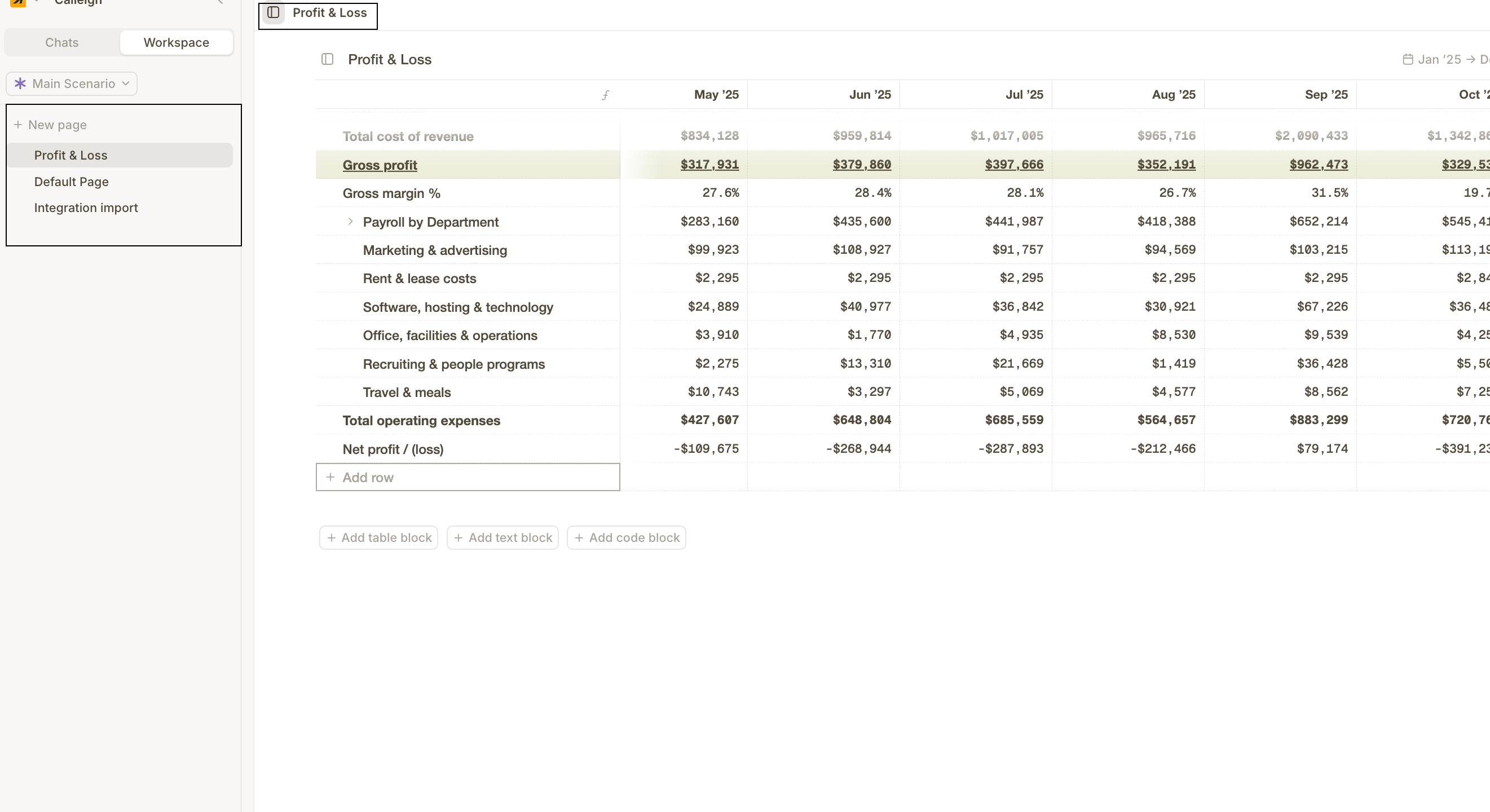
Task: Open Integration import page
Action: pyautogui.click(x=120, y=208)
